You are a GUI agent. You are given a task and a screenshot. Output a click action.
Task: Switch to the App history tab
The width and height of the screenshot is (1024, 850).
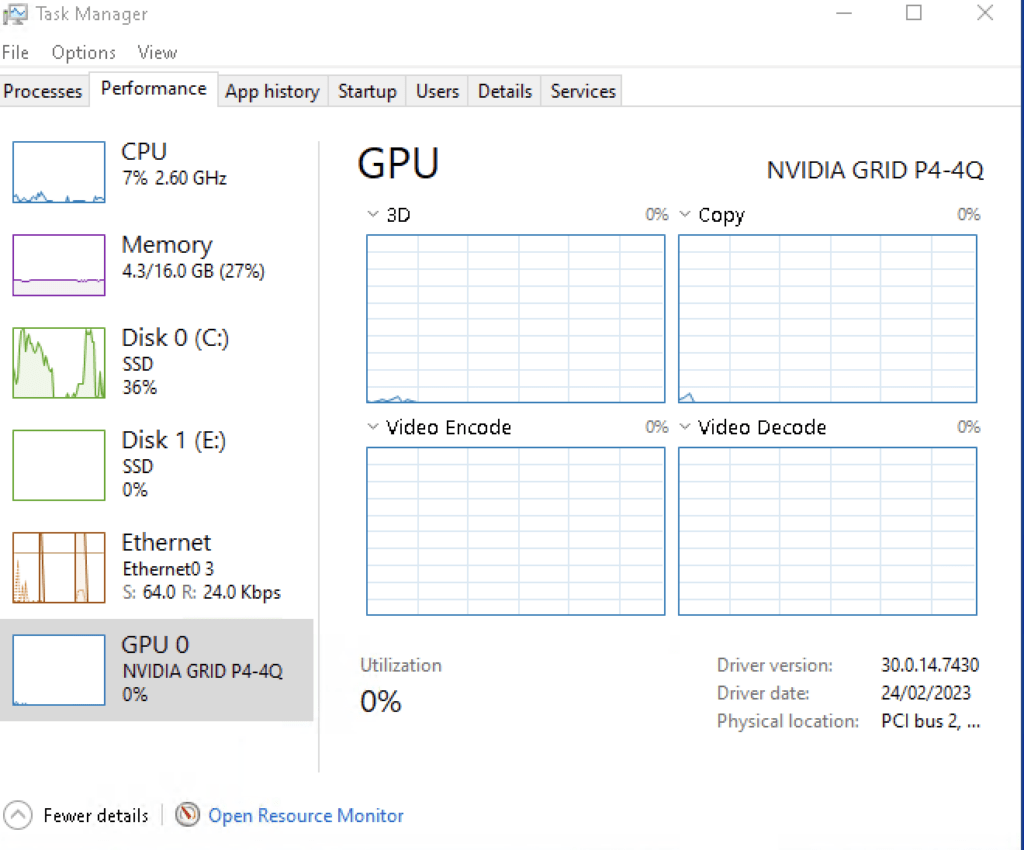[x=271, y=91]
